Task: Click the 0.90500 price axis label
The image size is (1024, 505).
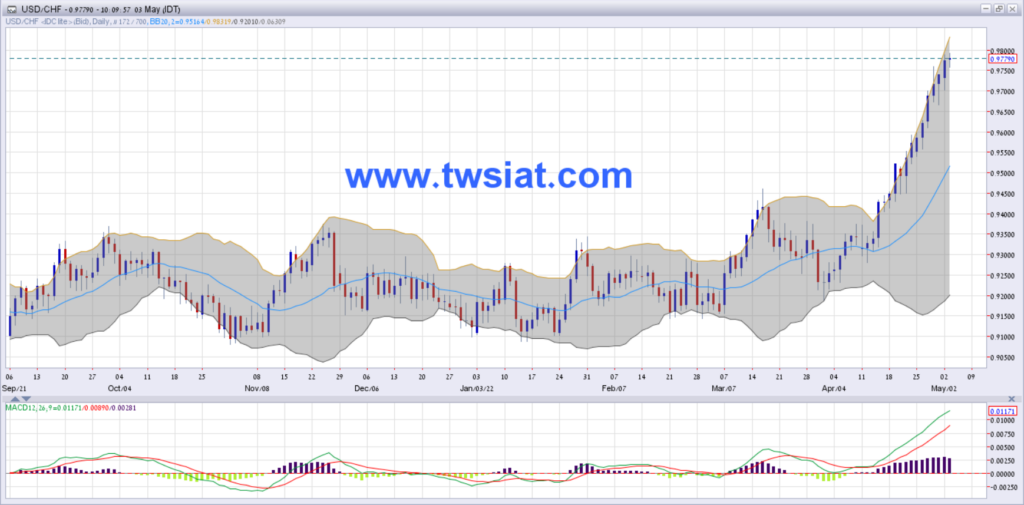Action: 1002,357
